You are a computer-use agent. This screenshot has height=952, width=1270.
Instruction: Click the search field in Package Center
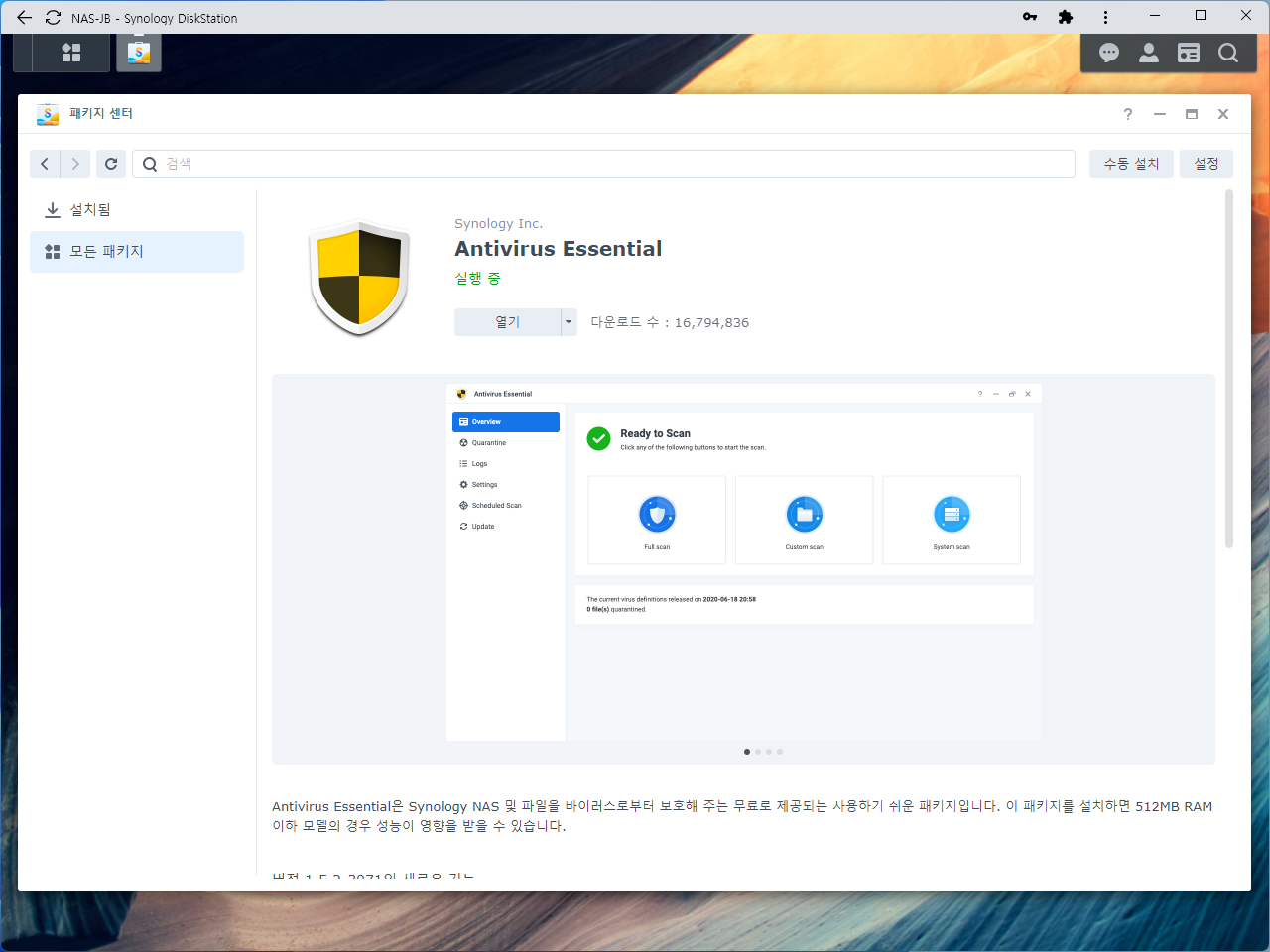pyautogui.click(x=603, y=164)
